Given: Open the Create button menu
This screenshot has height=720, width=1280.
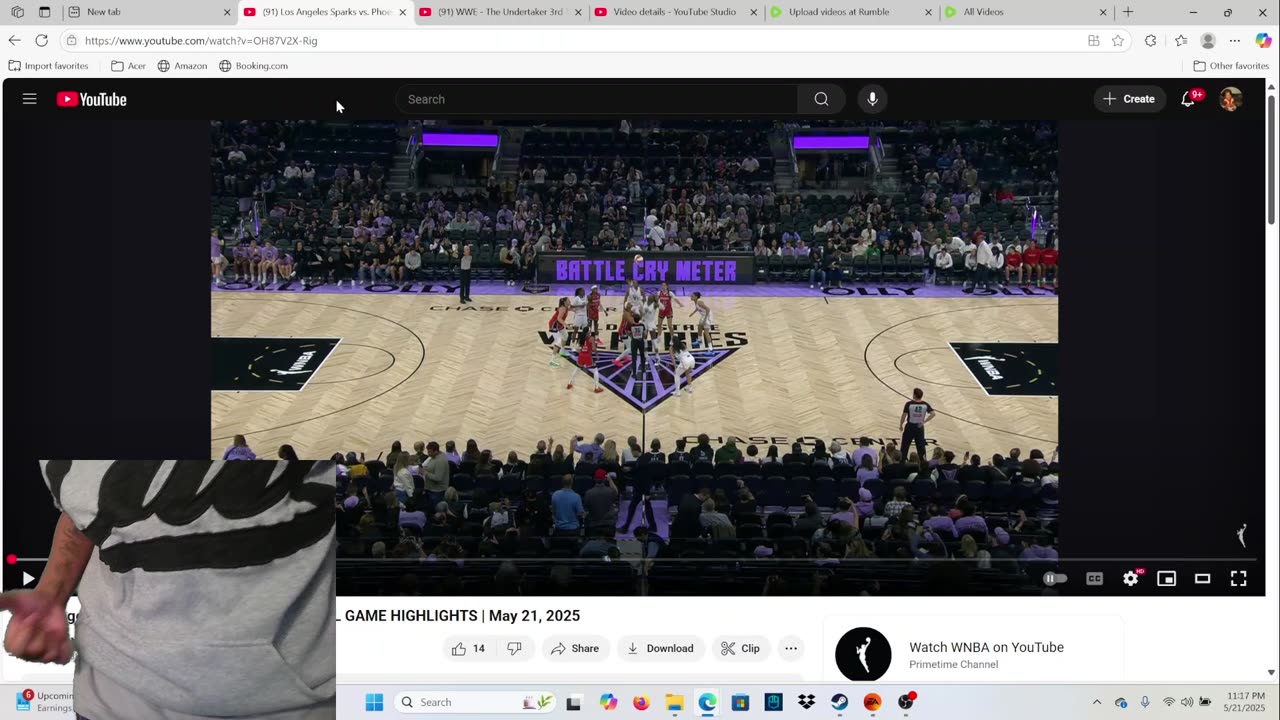Looking at the screenshot, I should pyautogui.click(x=1129, y=99).
